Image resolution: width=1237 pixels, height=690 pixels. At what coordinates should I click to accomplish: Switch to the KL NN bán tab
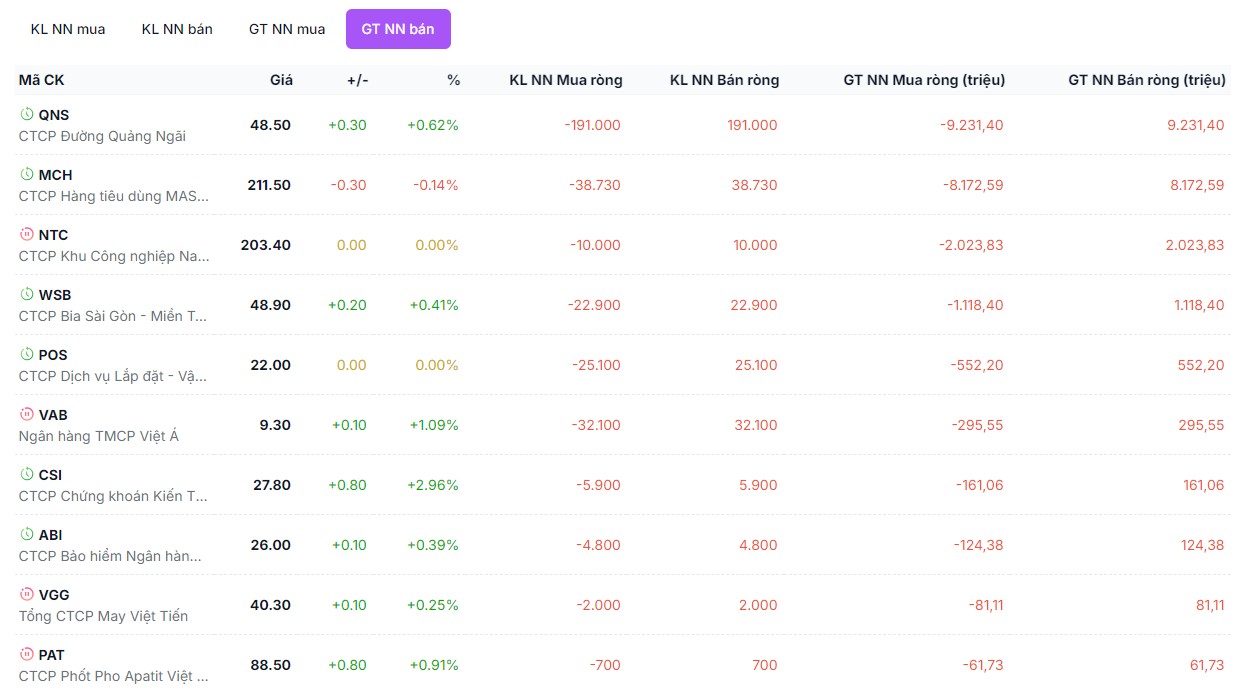click(x=177, y=29)
